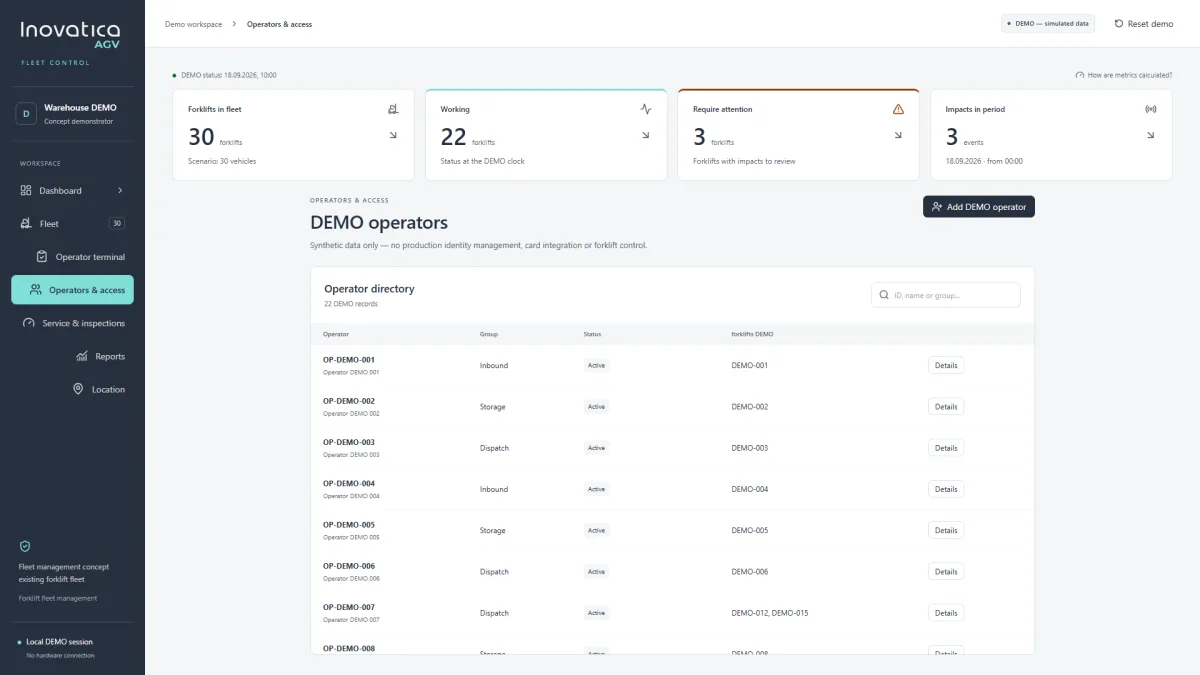Open Dashboard in the sidebar

coord(72,190)
